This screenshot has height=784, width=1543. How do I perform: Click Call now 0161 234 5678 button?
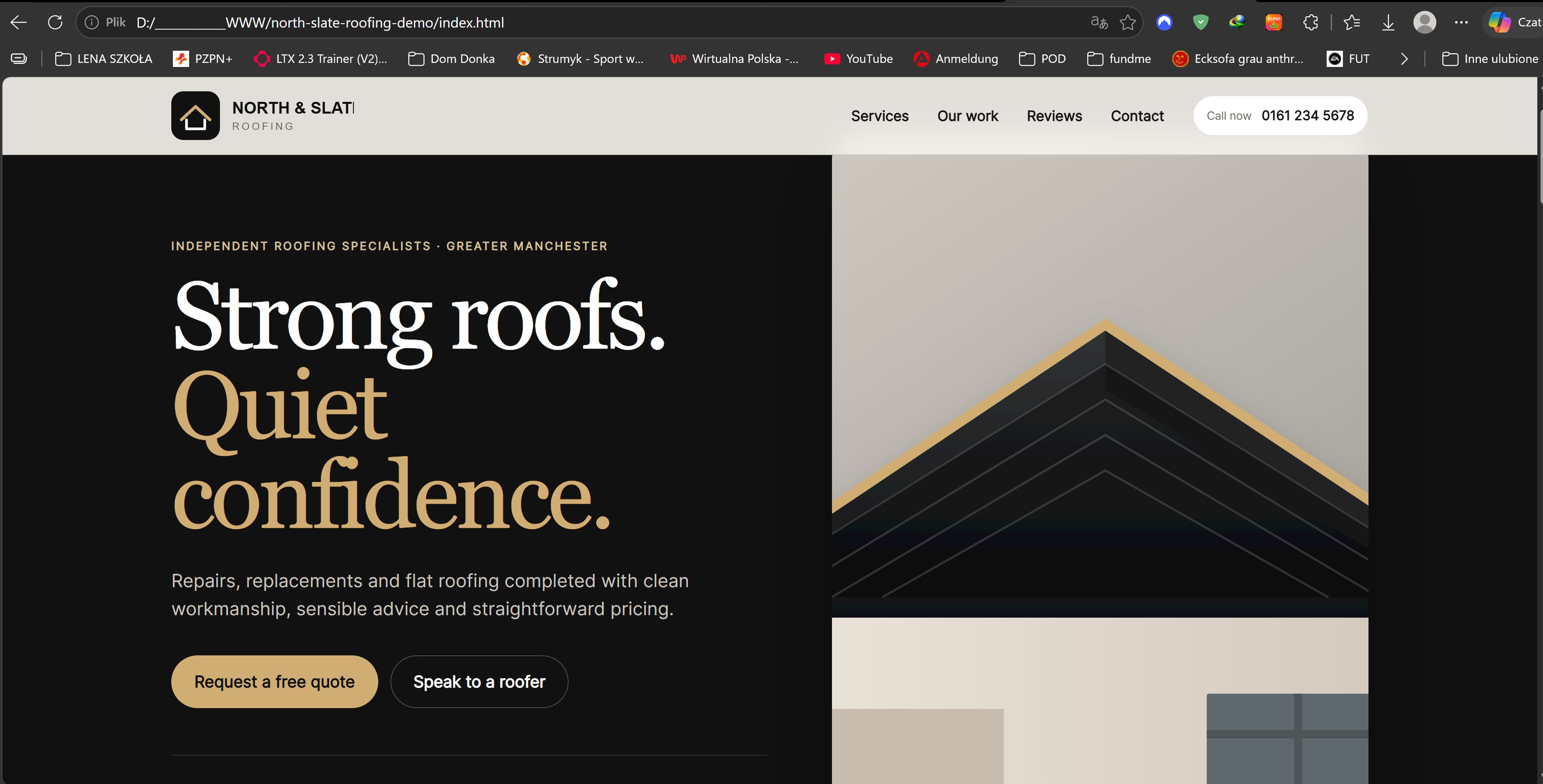[1280, 116]
